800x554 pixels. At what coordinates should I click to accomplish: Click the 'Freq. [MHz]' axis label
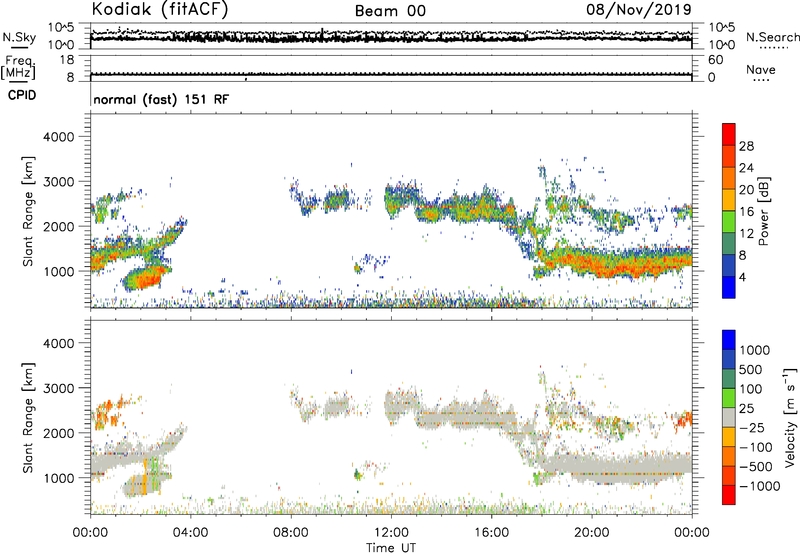(18, 67)
